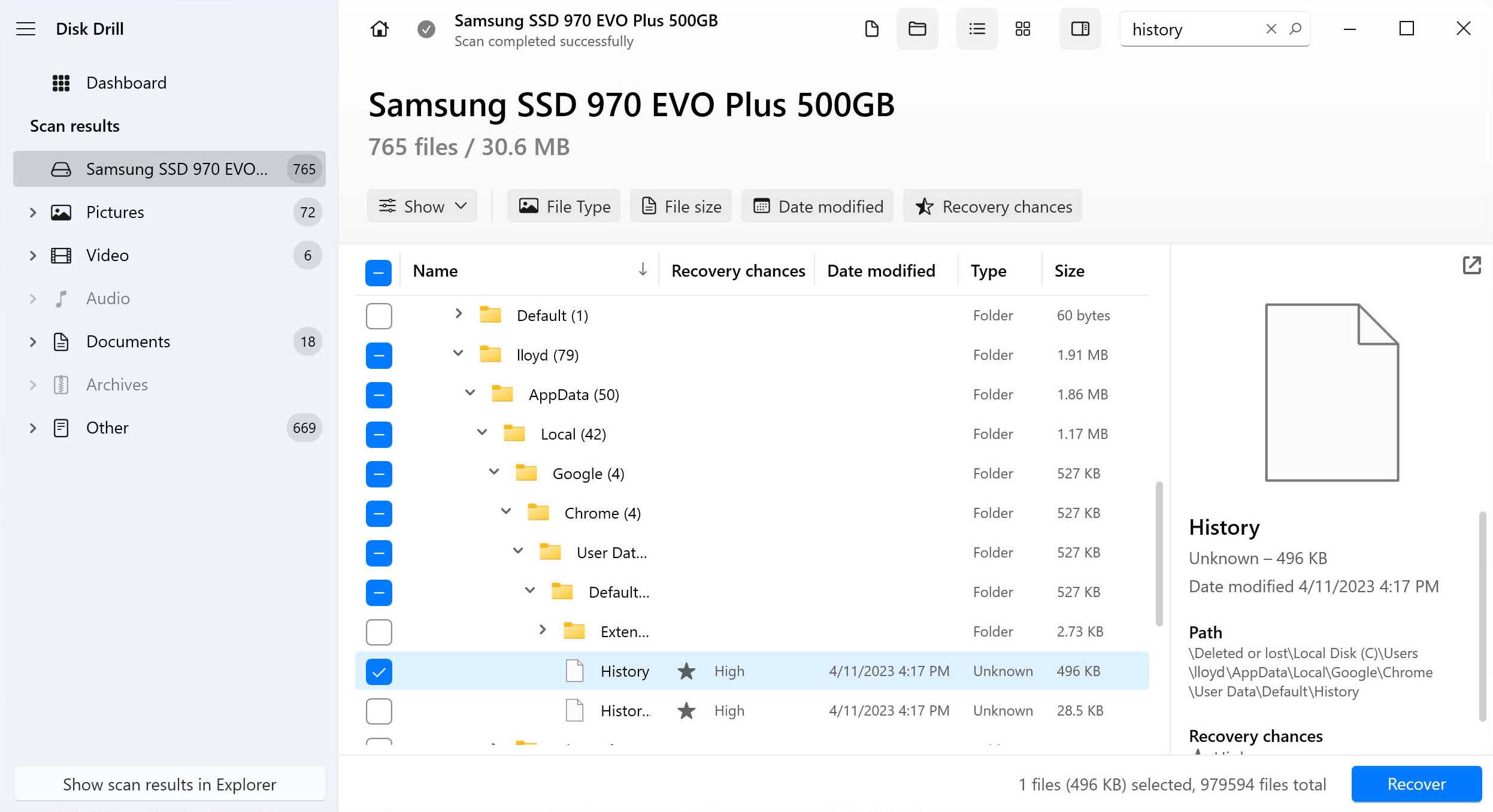
Task: Toggle the select-all header checkbox
Action: point(378,272)
